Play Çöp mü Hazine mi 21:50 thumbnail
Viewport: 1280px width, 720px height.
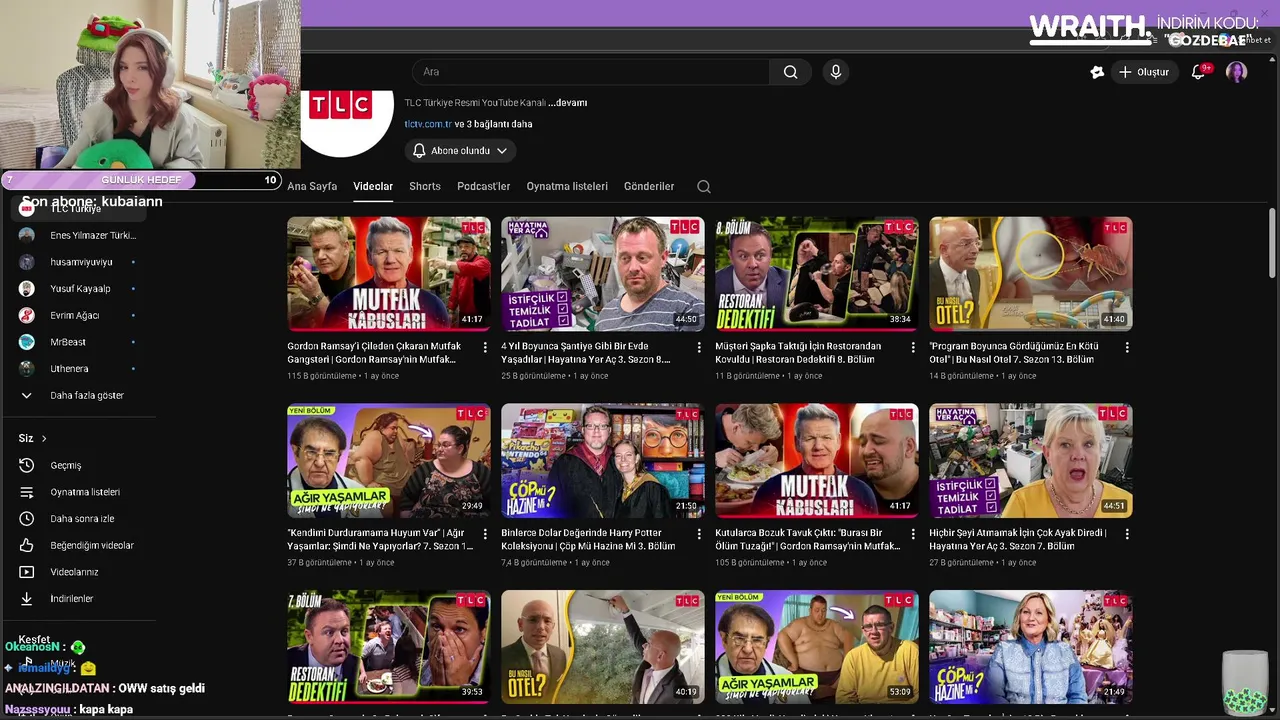[x=603, y=460]
